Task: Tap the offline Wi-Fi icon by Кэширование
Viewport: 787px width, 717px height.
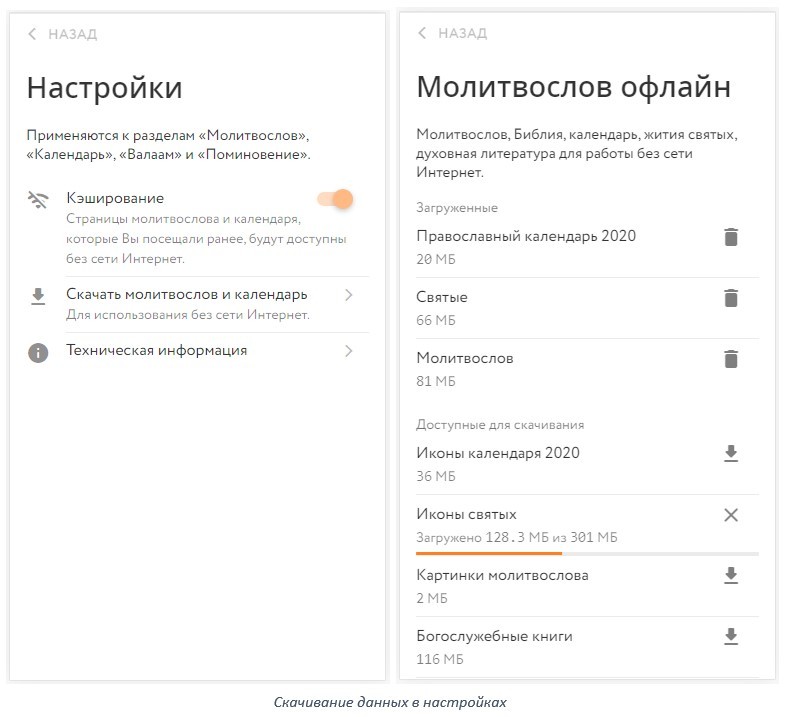Action: (38, 200)
